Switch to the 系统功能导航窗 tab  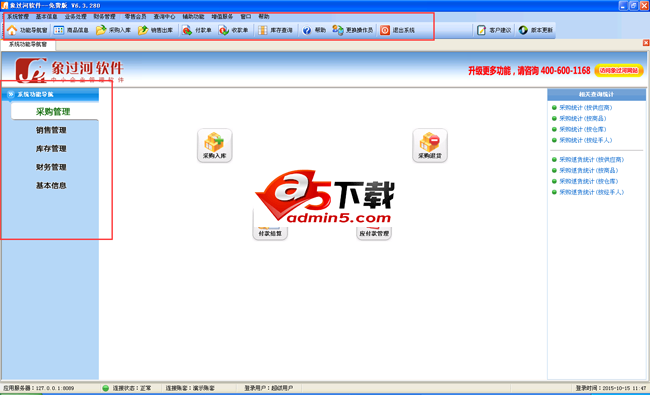click(x=28, y=44)
